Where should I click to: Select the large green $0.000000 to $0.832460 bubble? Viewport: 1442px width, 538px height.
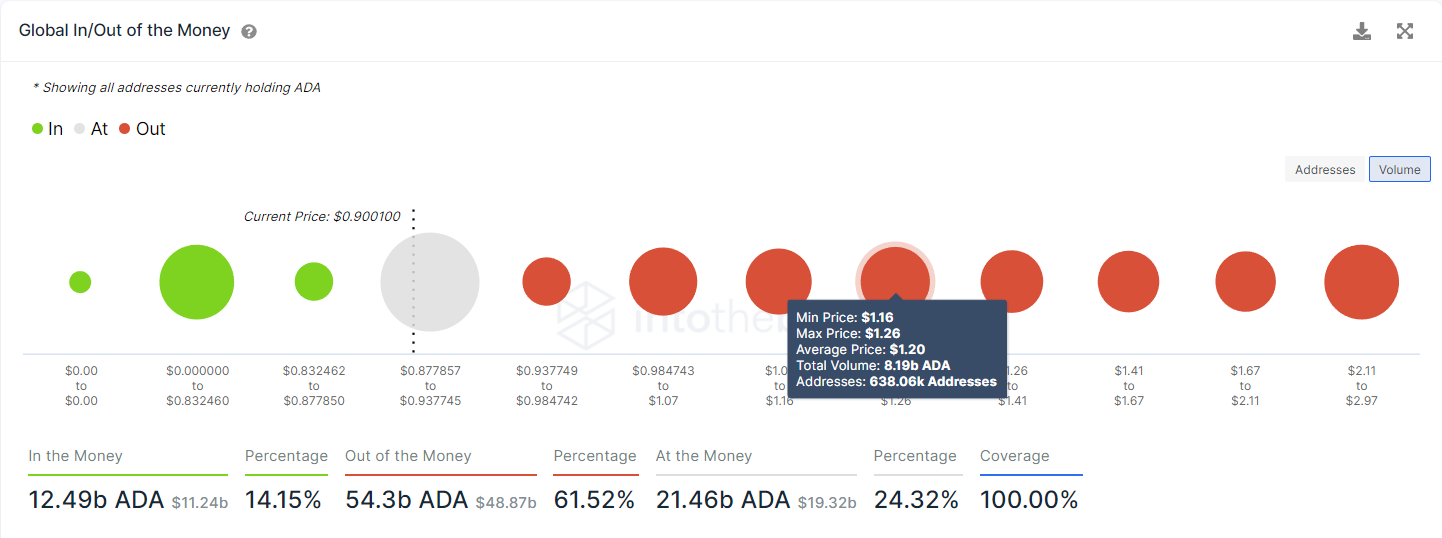pos(197,282)
